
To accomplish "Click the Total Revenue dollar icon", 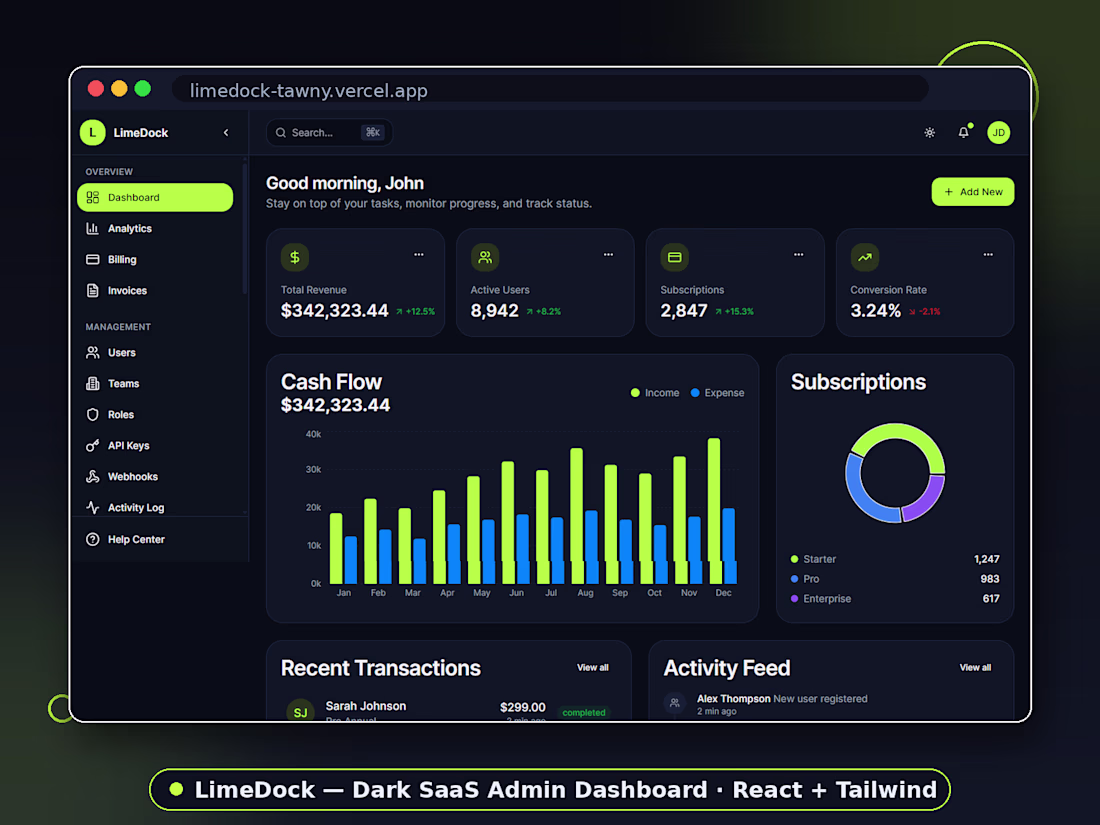I will coord(295,257).
